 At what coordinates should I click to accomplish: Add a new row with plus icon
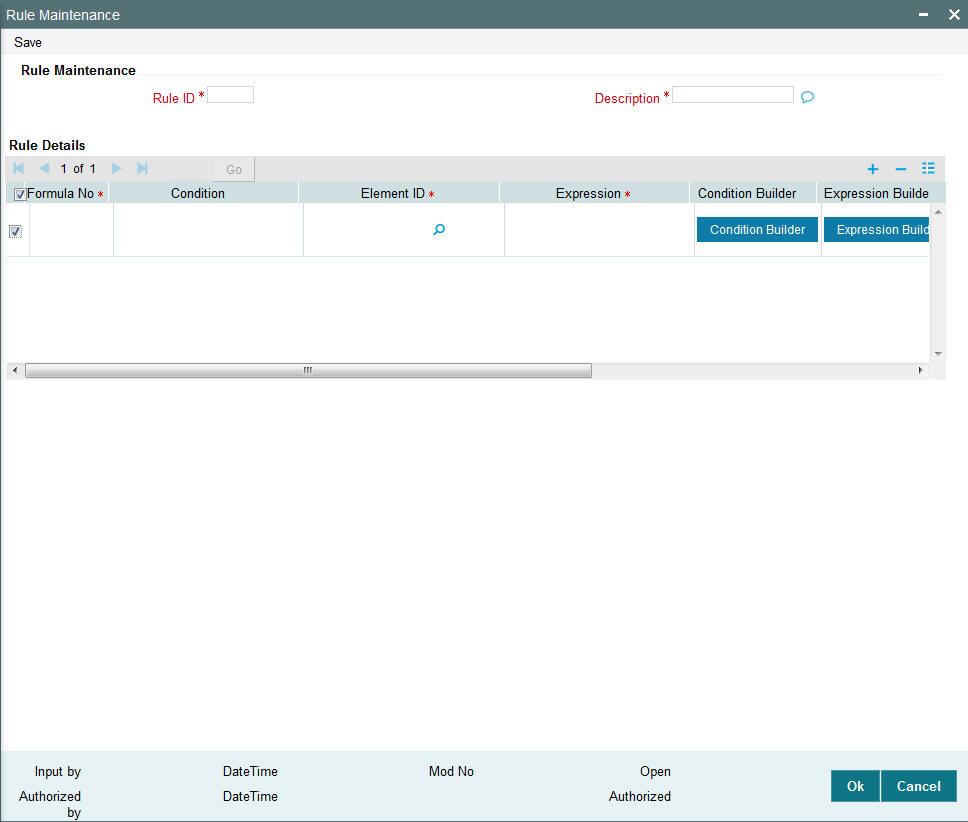[872, 169]
